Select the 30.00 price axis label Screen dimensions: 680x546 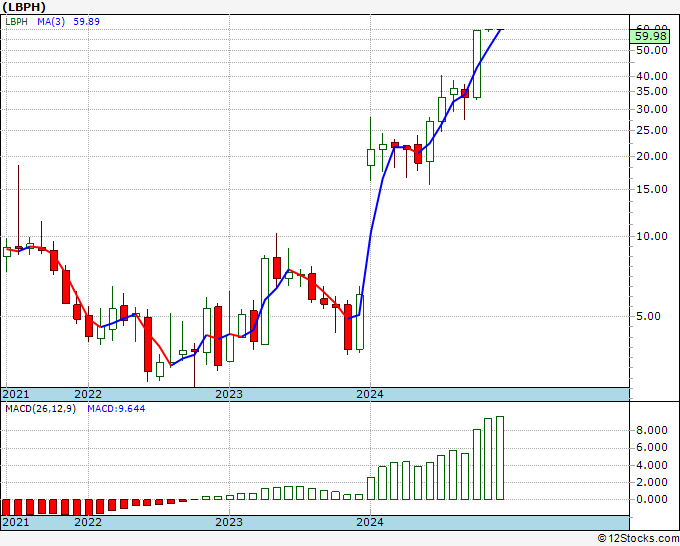click(x=652, y=109)
